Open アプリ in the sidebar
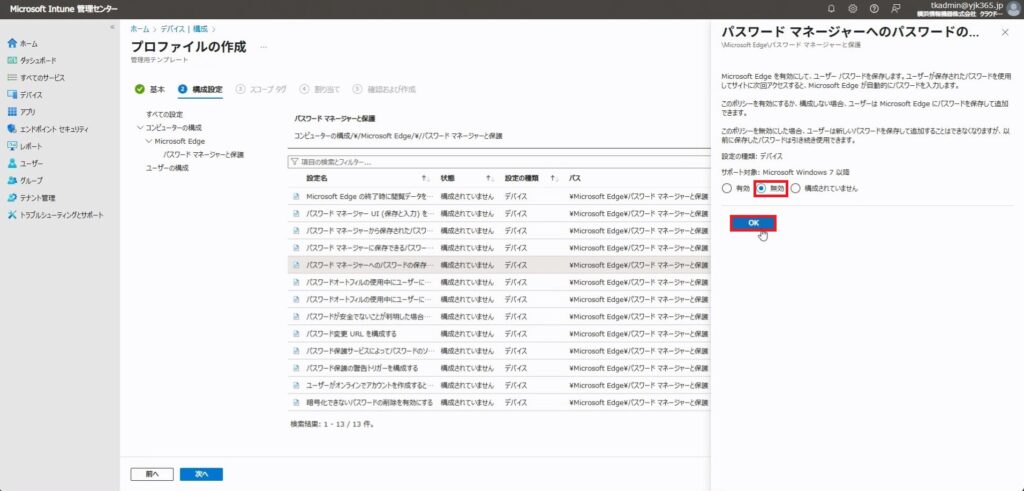Viewport: 1024px width, 491px height. [22, 112]
